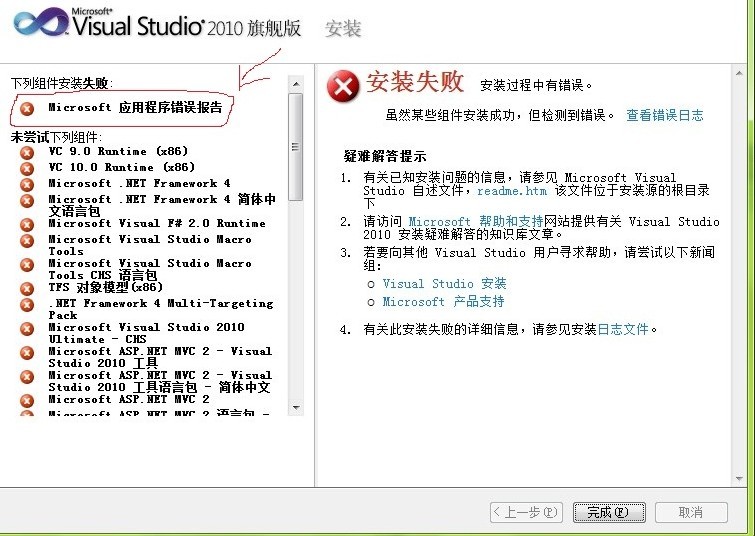This screenshot has height=536, width=755.
Task: Click error icon beside Microsoft Visual F# 2.0 Runtime
Action: pyautogui.click(x=27, y=224)
